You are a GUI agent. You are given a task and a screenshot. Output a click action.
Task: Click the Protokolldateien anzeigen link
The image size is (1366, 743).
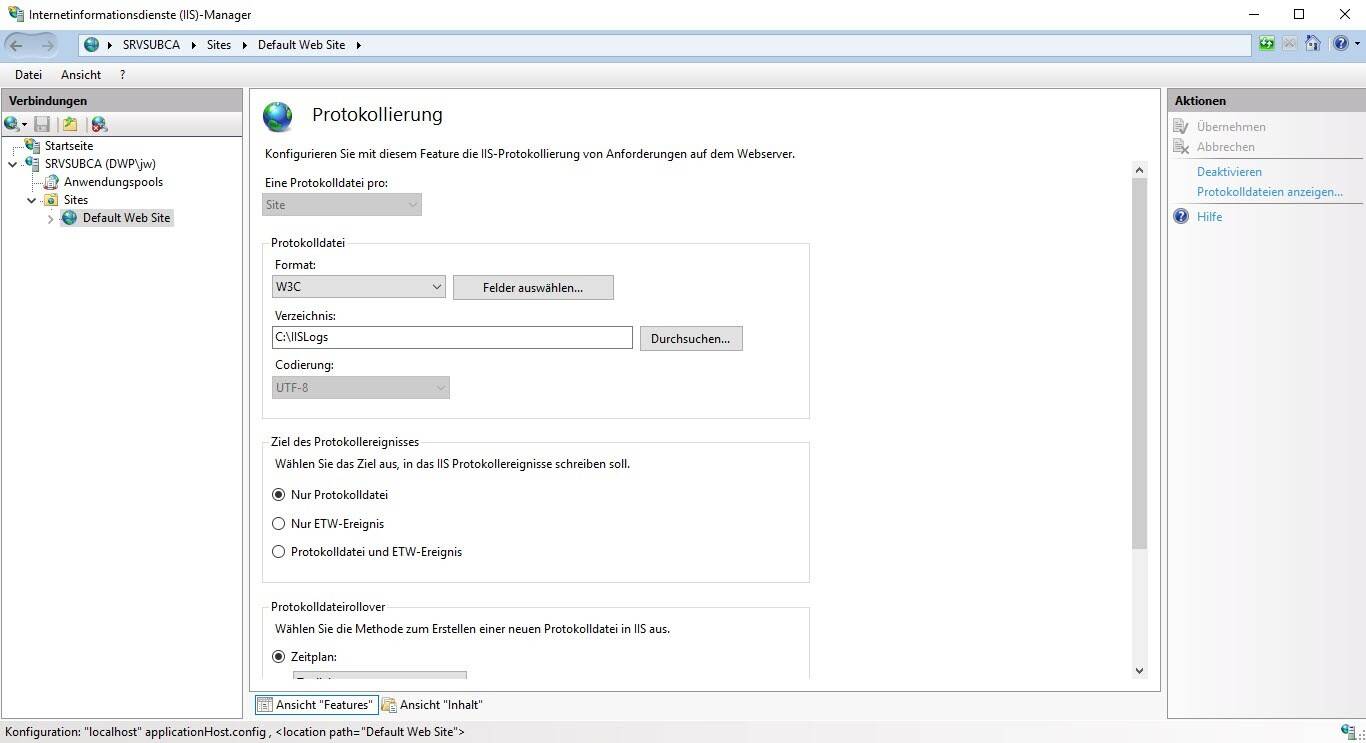[x=1269, y=192]
